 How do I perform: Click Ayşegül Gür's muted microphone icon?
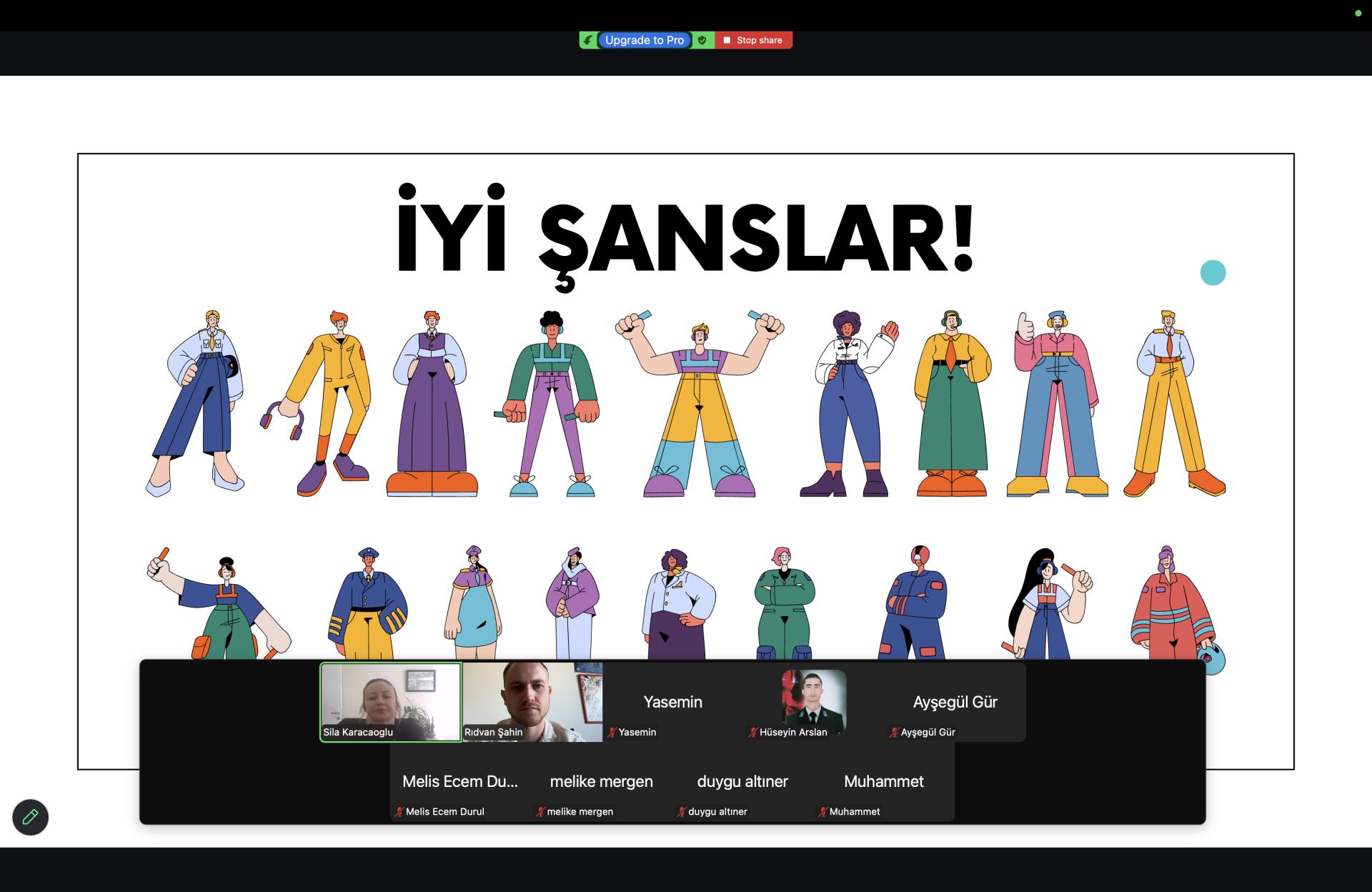(894, 732)
